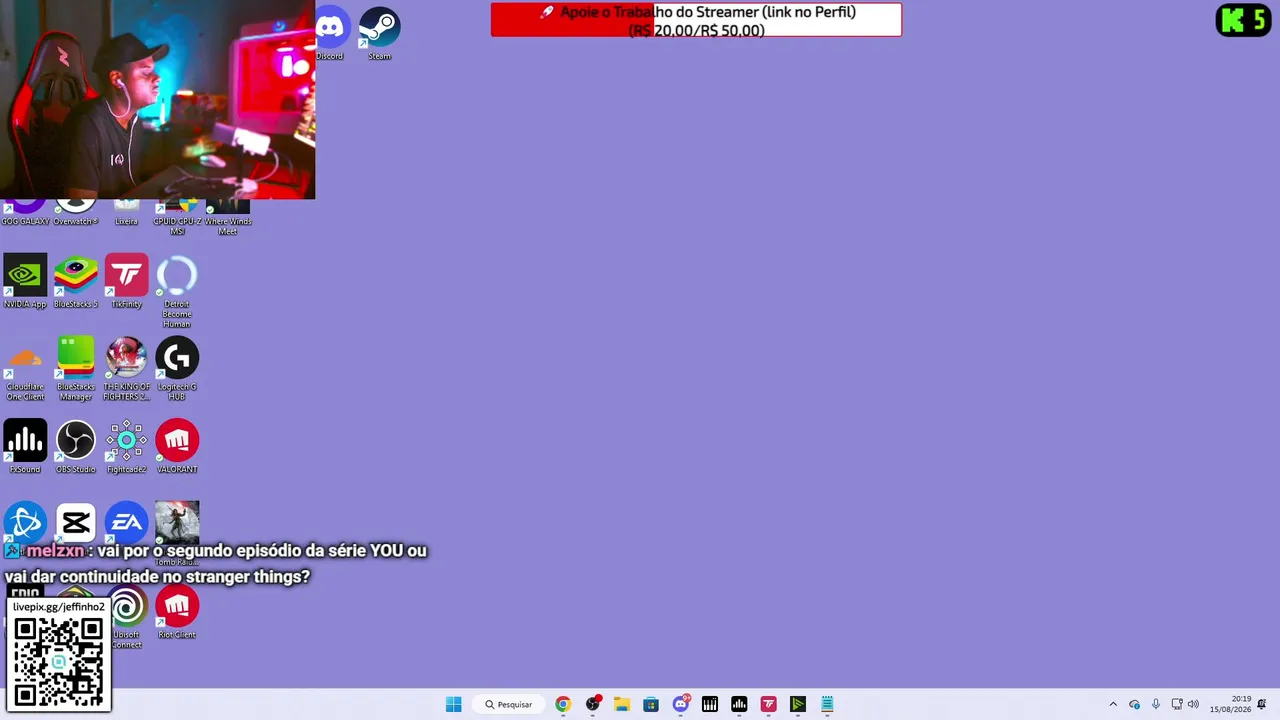The width and height of the screenshot is (1280, 720).
Task: Select the Overwatch desktop label
Action: [x=76, y=221]
